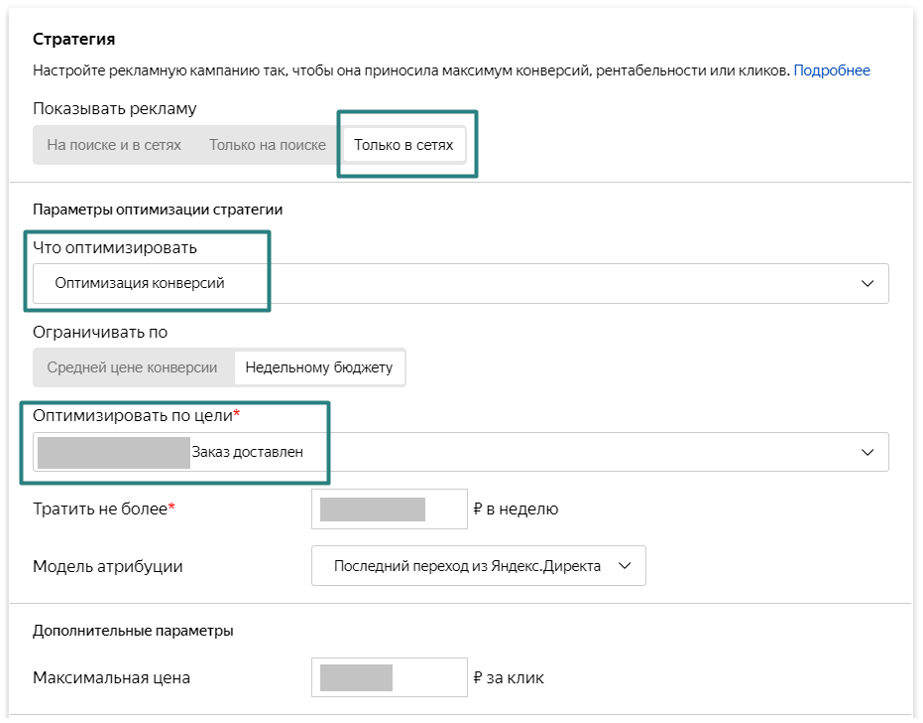Screen dimensions: 923x723
Task: Click the 'Параметры оптимизации стратегии' heading
Action: coord(158,210)
